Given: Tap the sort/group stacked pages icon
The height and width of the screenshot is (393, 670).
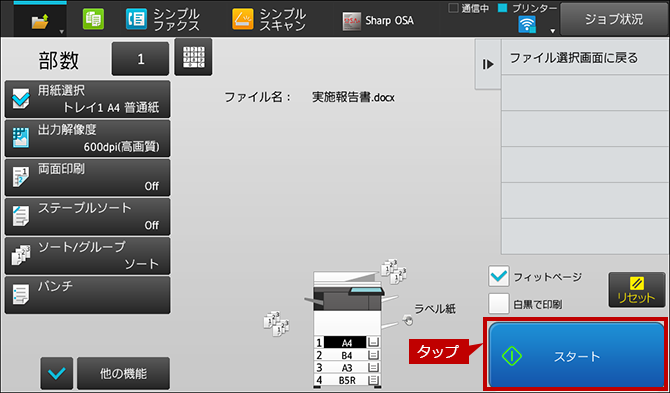Looking at the screenshot, I should (x=21, y=255).
